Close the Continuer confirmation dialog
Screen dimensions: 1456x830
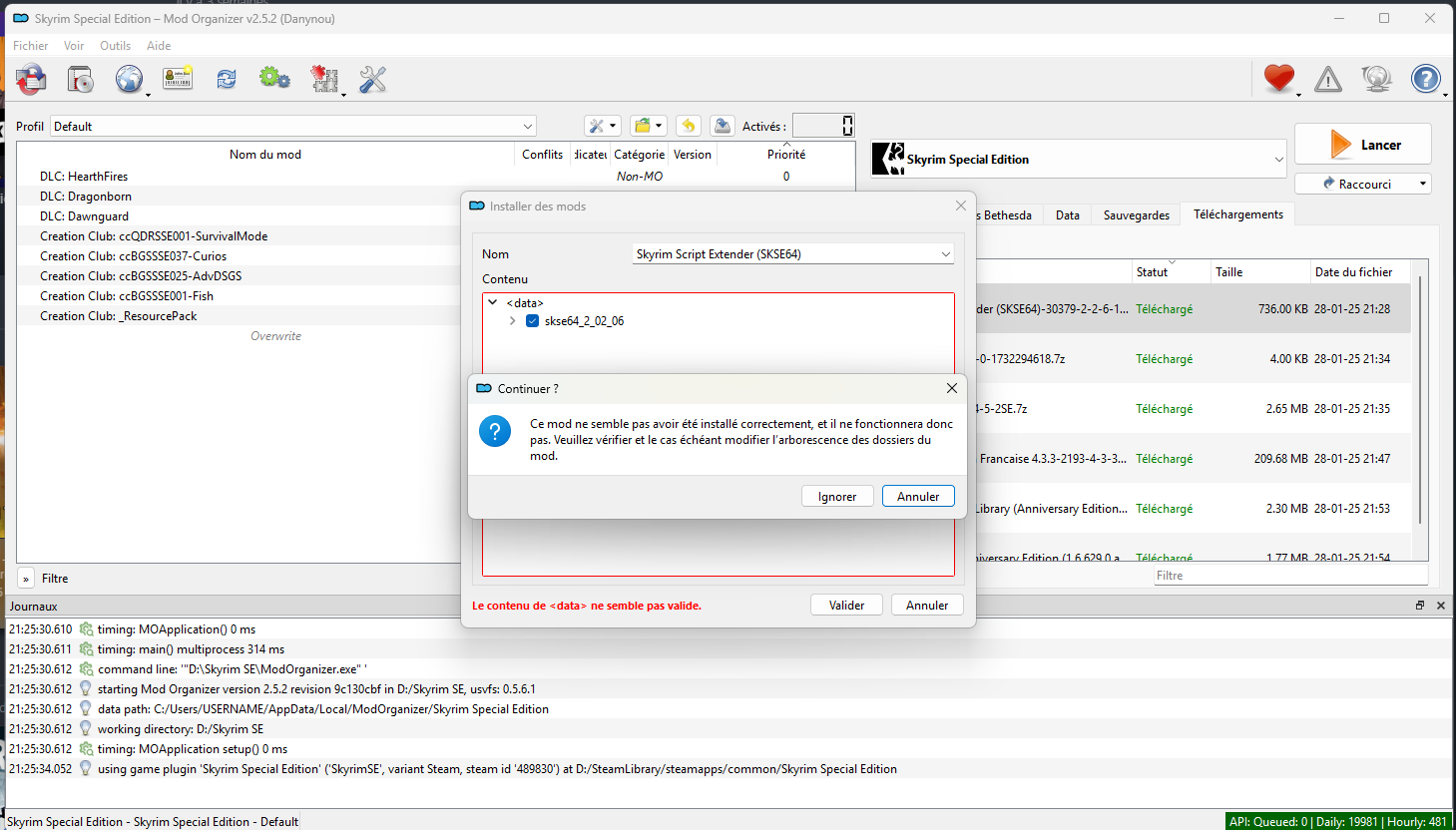point(951,388)
